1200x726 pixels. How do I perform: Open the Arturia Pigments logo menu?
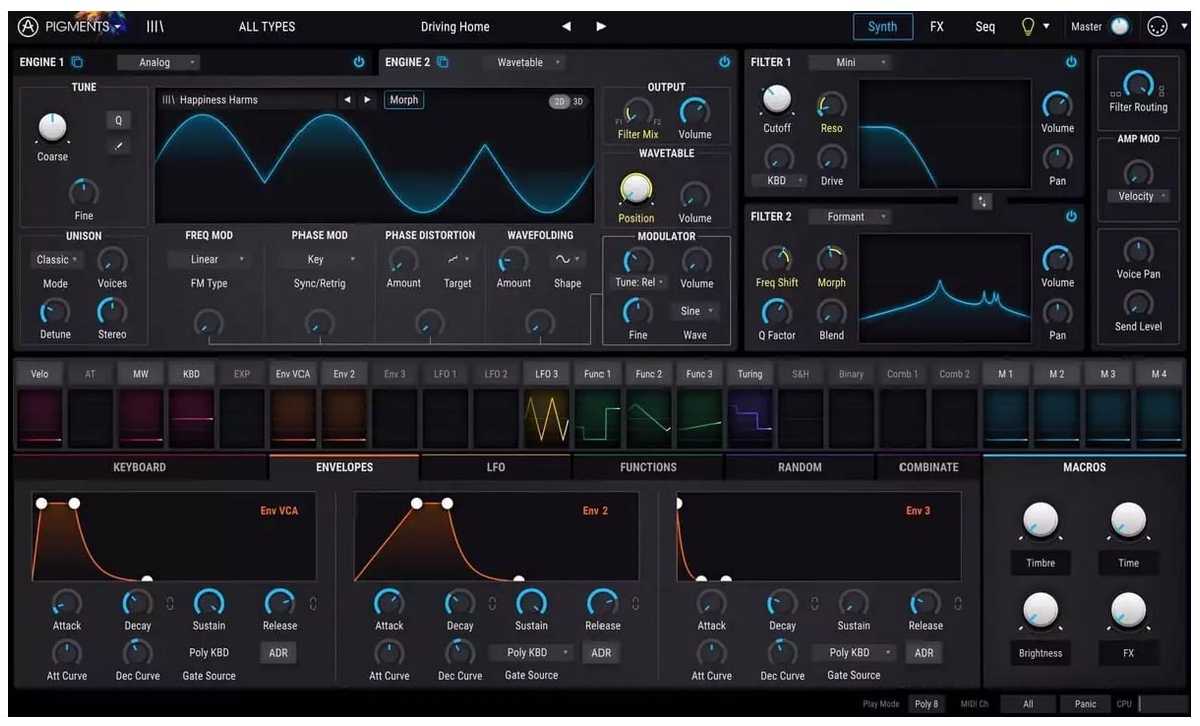[68, 26]
